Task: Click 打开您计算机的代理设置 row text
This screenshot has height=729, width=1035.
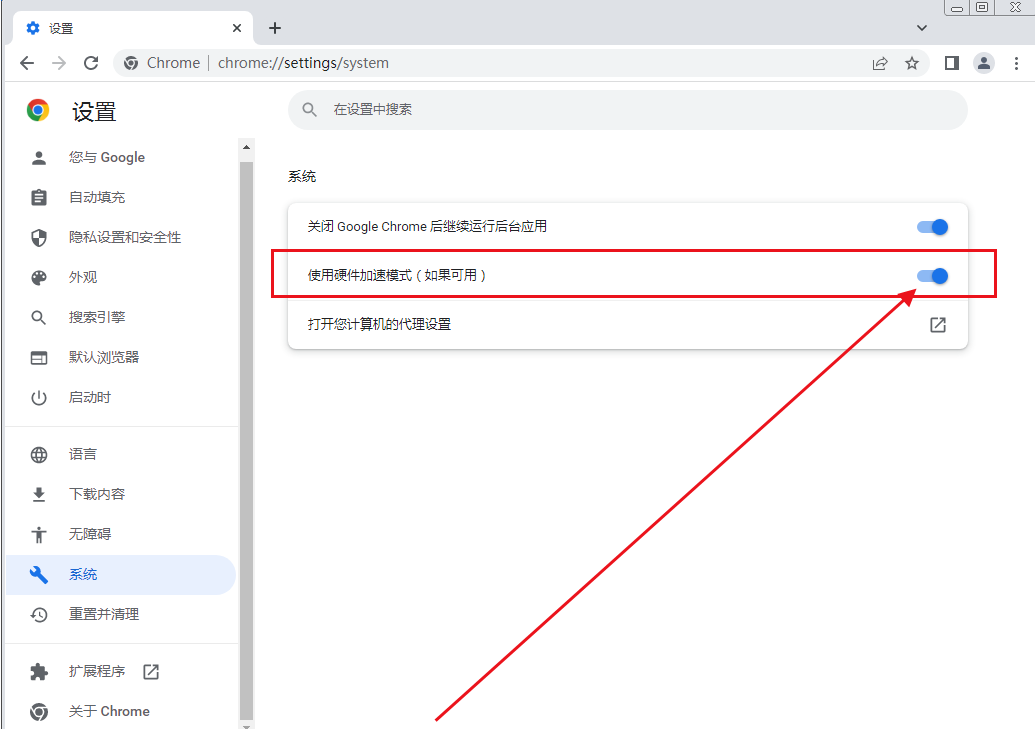Action: 380,324
